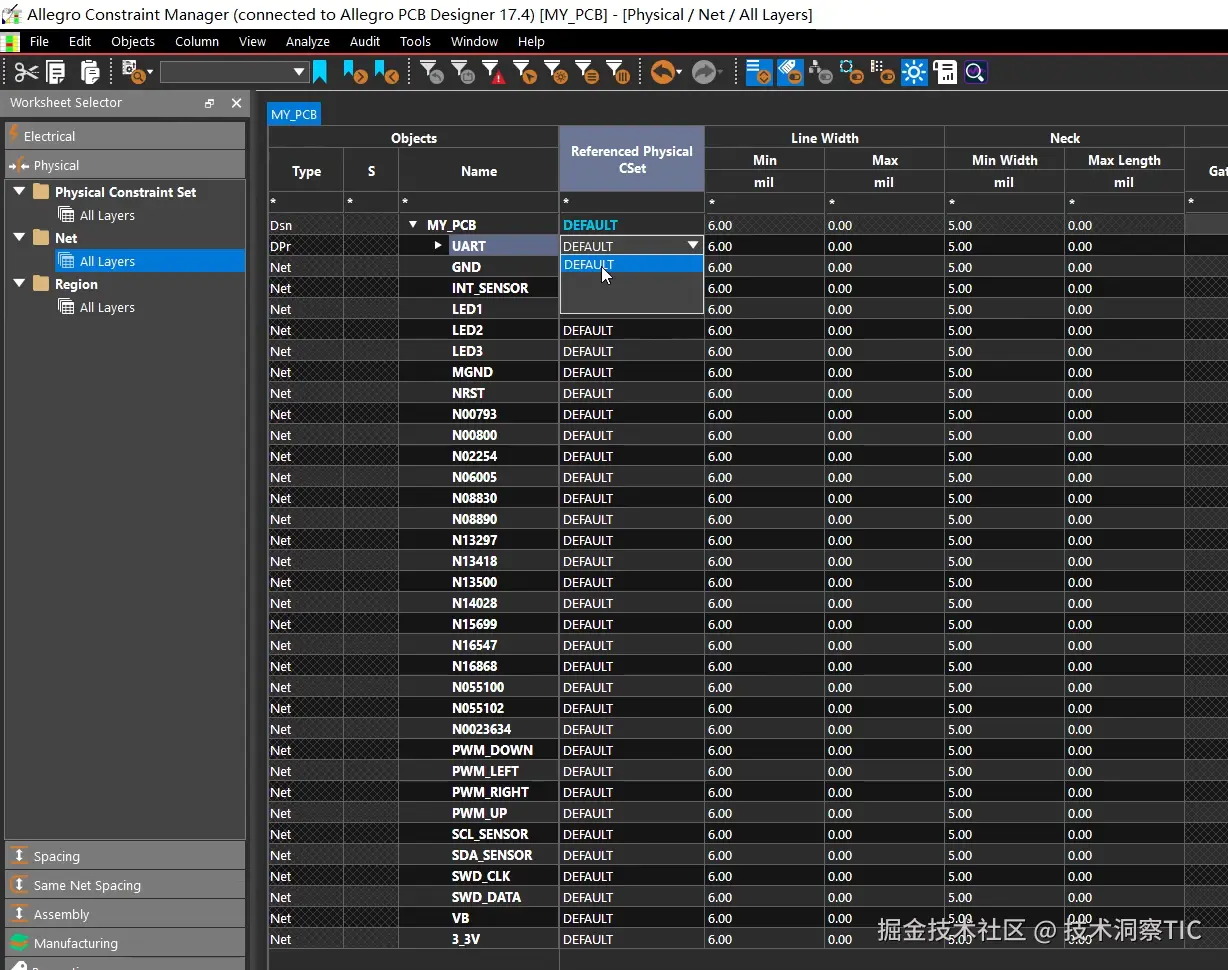
Task: Click the Referenced Physical CSet filter field
Action: [631, 202]
